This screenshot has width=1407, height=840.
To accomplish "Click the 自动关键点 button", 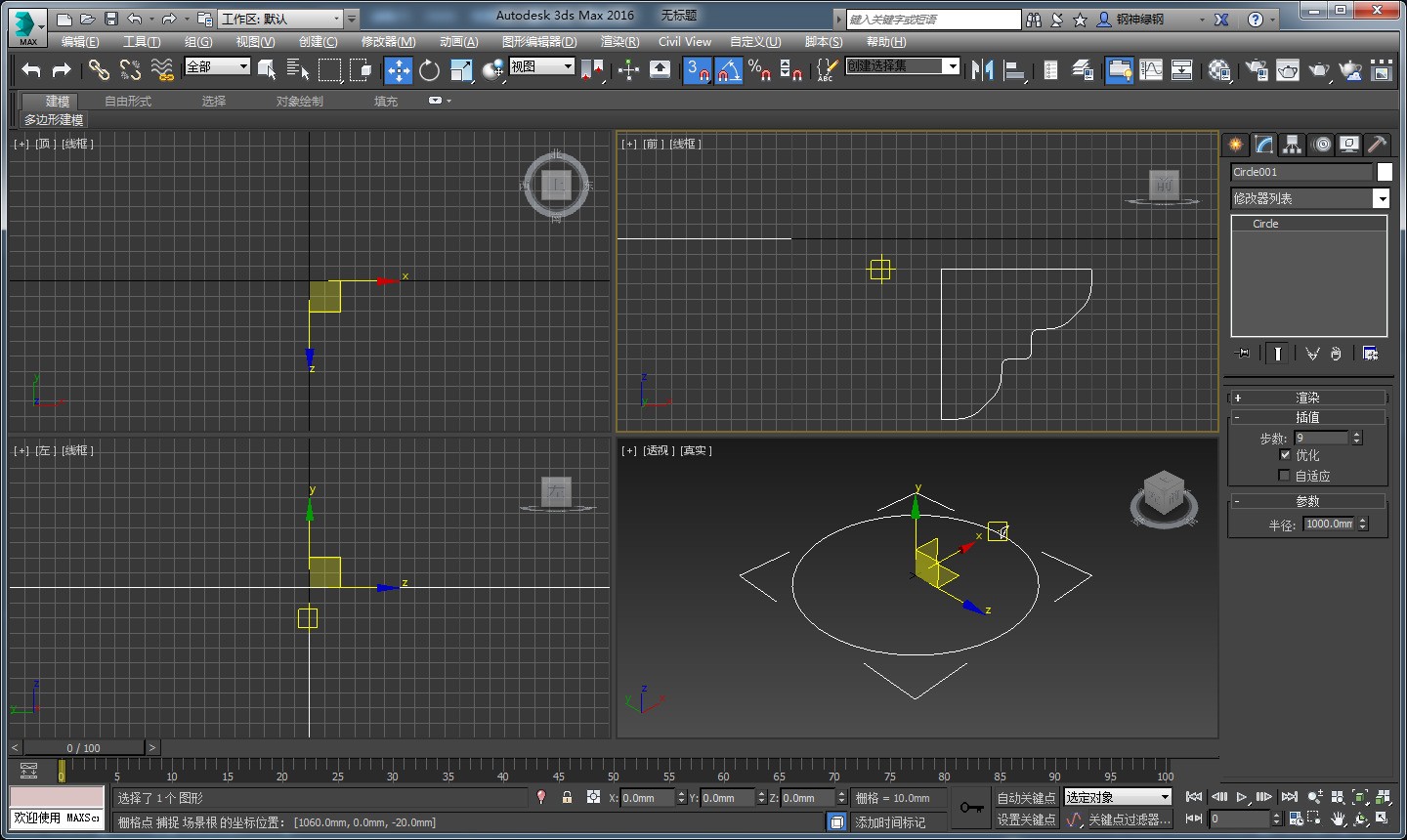I will pyautogui.click(x=1025, y=797).
